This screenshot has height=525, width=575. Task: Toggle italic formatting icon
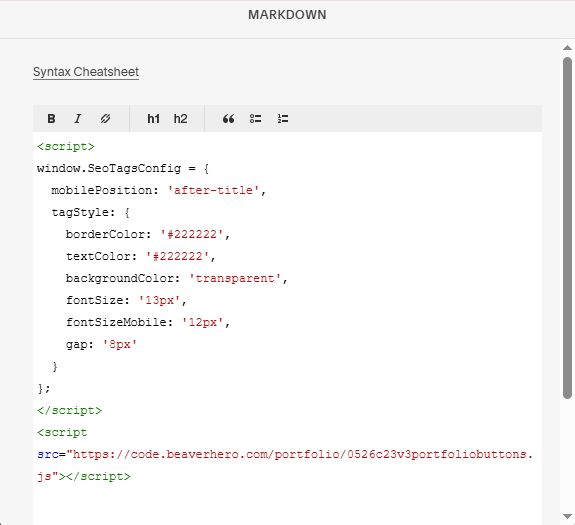pos(78,119)
